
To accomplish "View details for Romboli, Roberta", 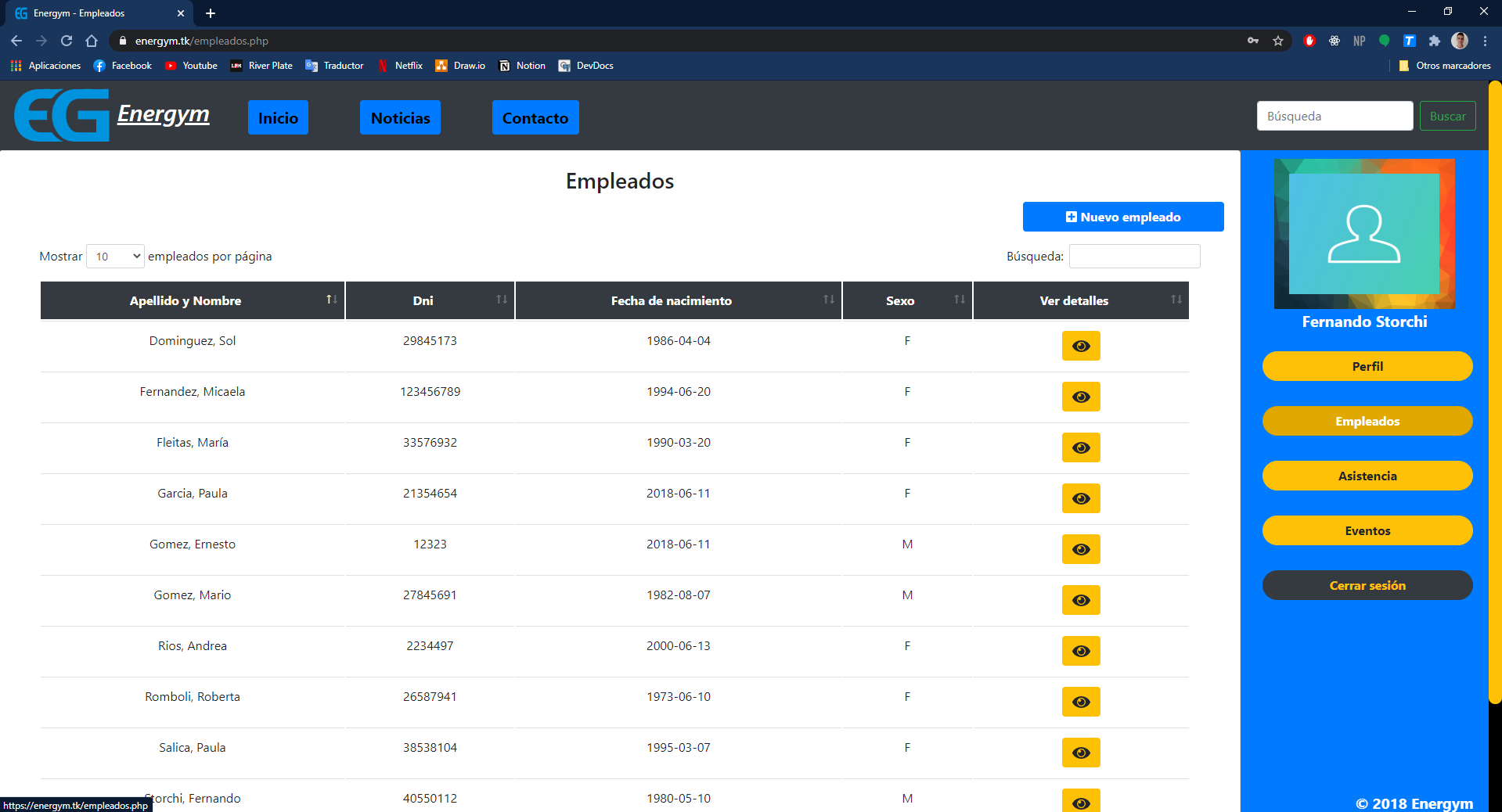I will 1081,702.
